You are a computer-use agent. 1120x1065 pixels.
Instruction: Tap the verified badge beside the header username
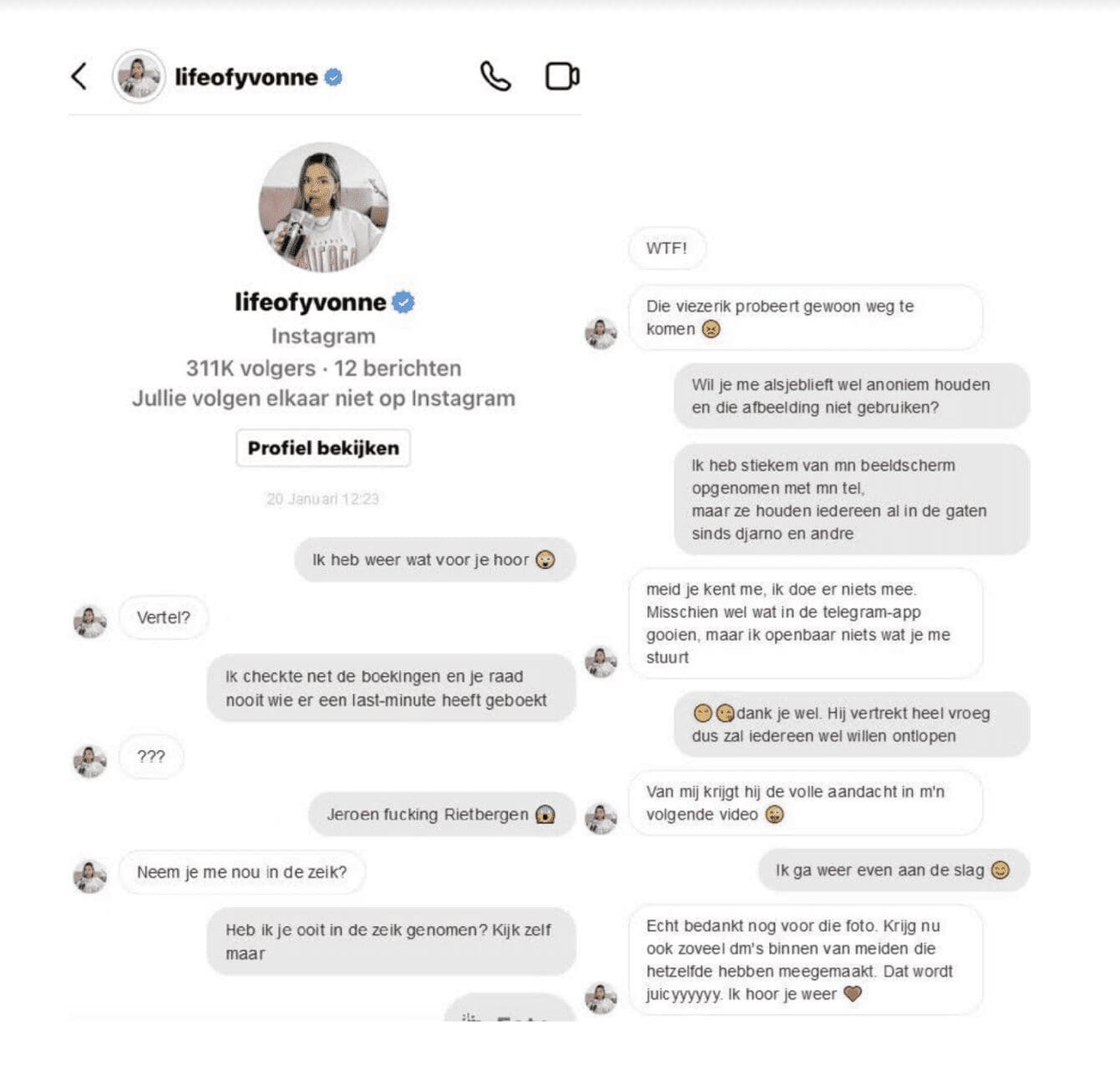(x=333, y=77)
